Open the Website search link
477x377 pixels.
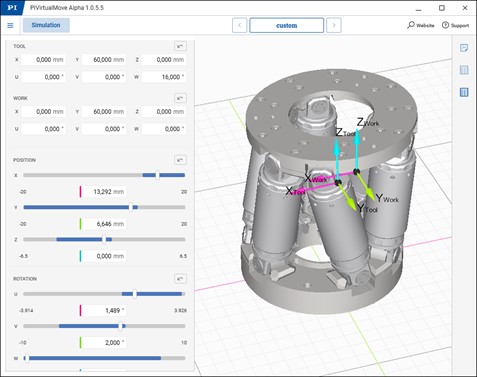[421, 25]
